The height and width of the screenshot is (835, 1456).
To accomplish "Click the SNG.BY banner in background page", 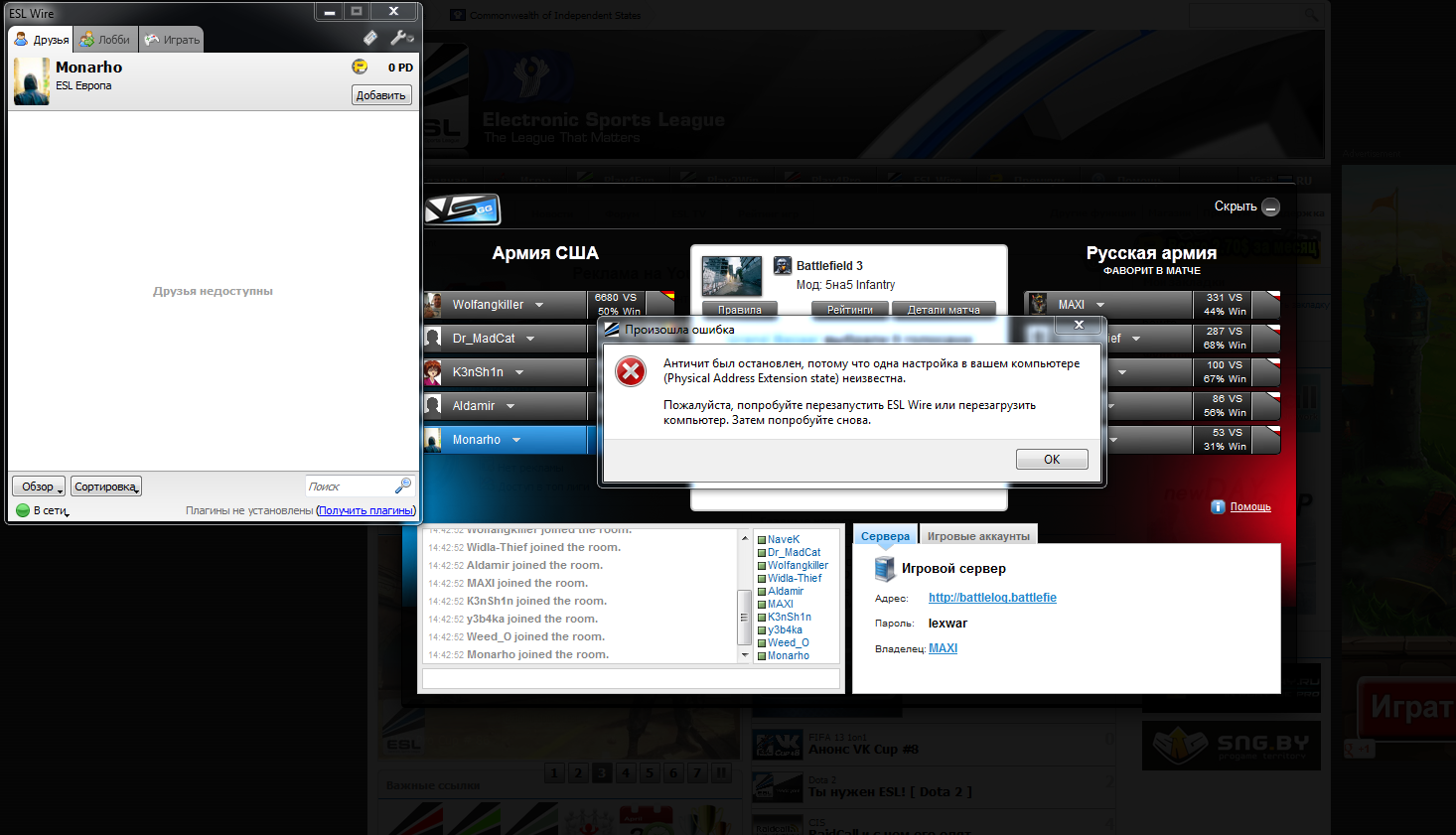I will pyautogui.click(x=1231, y=745).
